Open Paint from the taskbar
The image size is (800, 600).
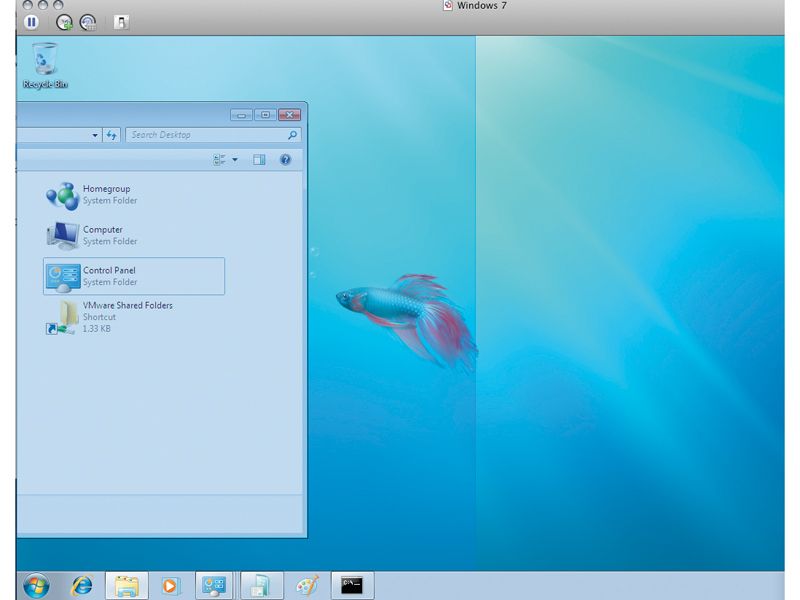tap(305, 587)
